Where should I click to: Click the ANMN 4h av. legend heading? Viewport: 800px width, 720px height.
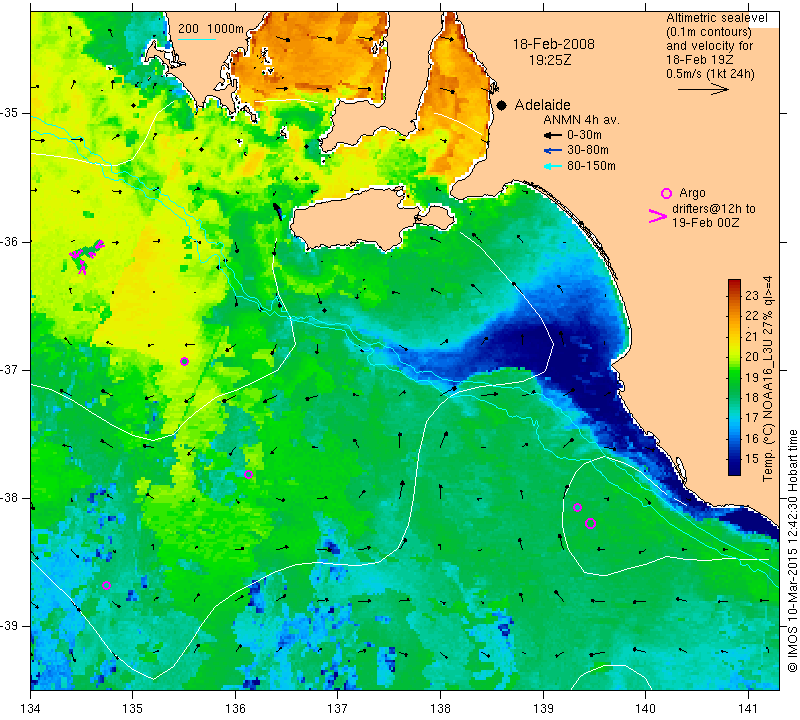coord(581,120)
